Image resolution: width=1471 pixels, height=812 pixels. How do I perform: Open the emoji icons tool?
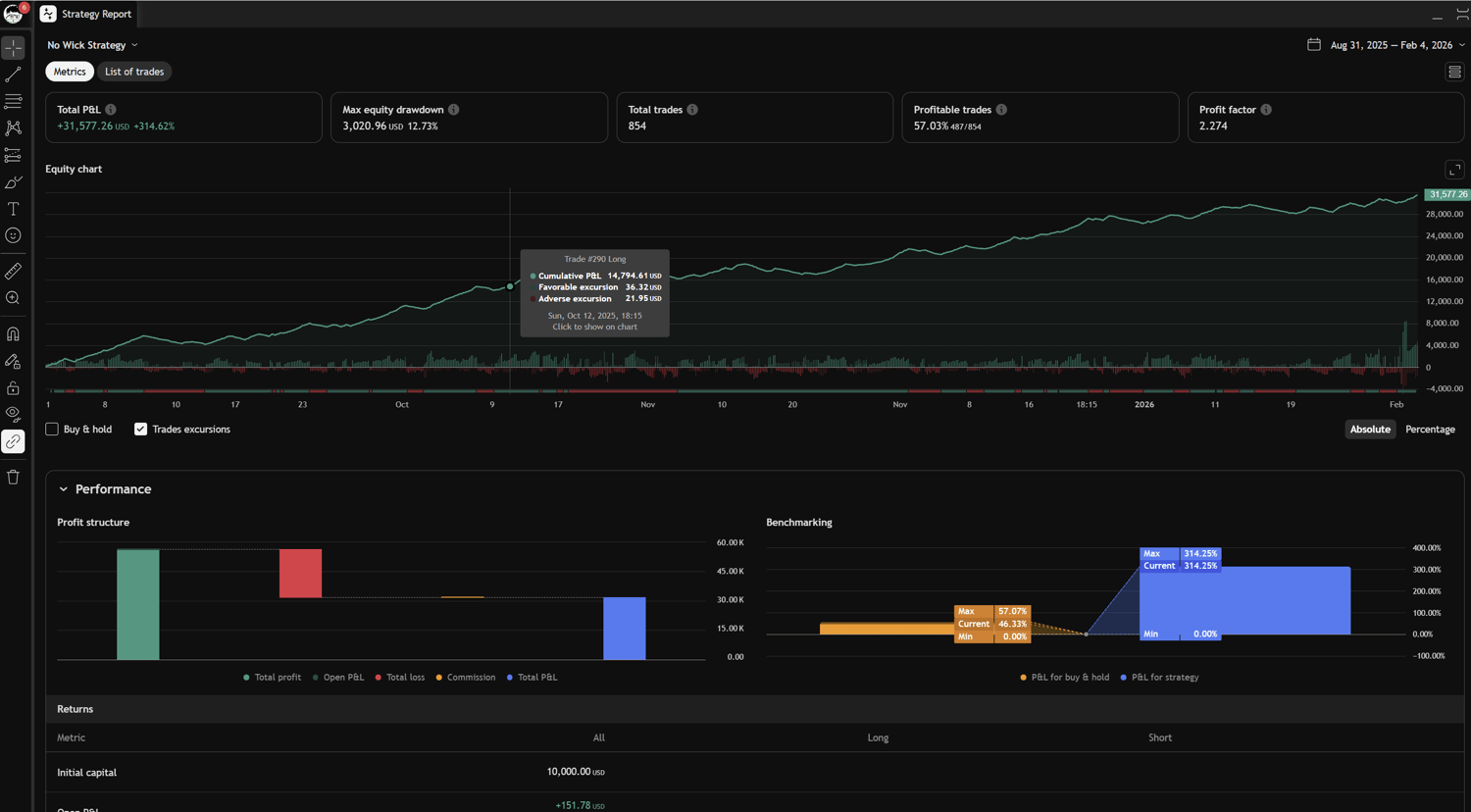(x=13, y=235)
